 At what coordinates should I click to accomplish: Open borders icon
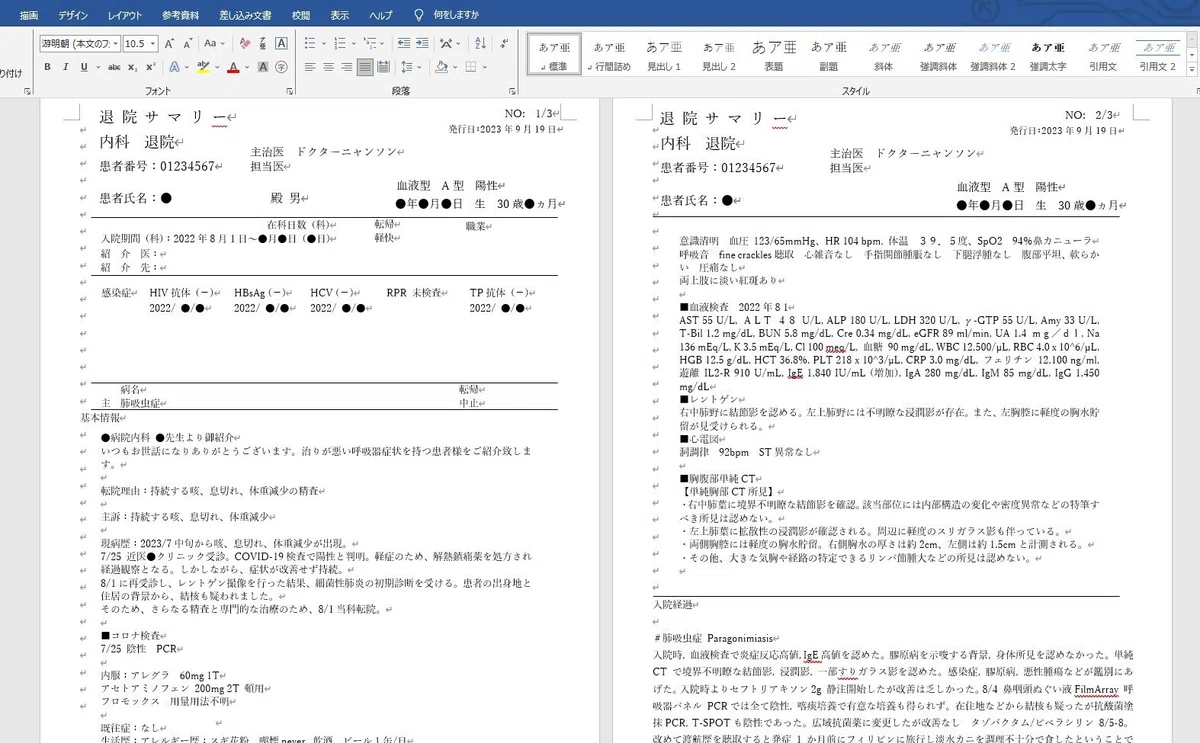tap(471, 67)
